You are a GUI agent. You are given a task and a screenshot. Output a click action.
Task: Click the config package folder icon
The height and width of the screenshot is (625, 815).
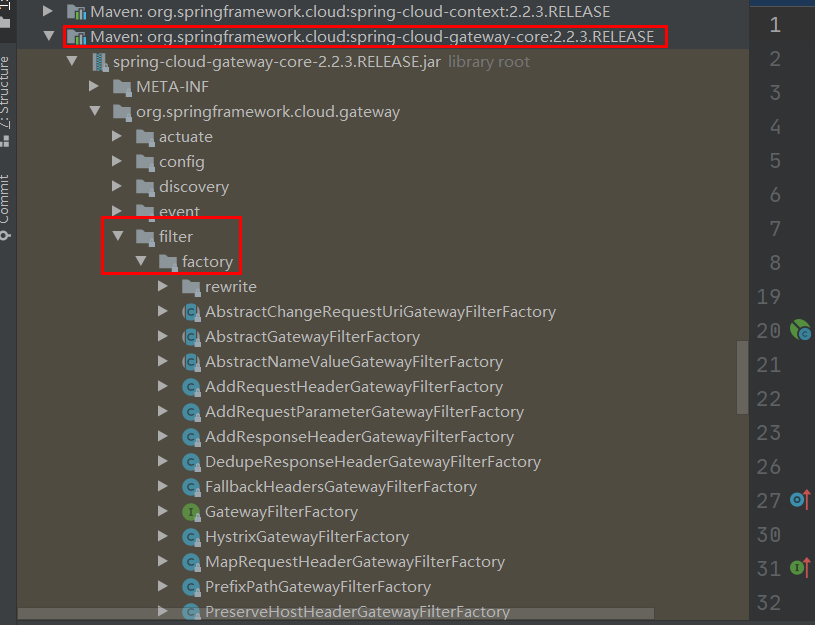[145, 162]
